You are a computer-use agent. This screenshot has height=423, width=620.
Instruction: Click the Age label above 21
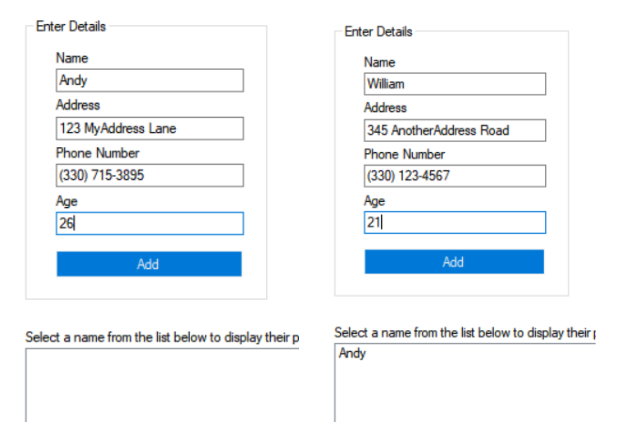pos(374,201)
